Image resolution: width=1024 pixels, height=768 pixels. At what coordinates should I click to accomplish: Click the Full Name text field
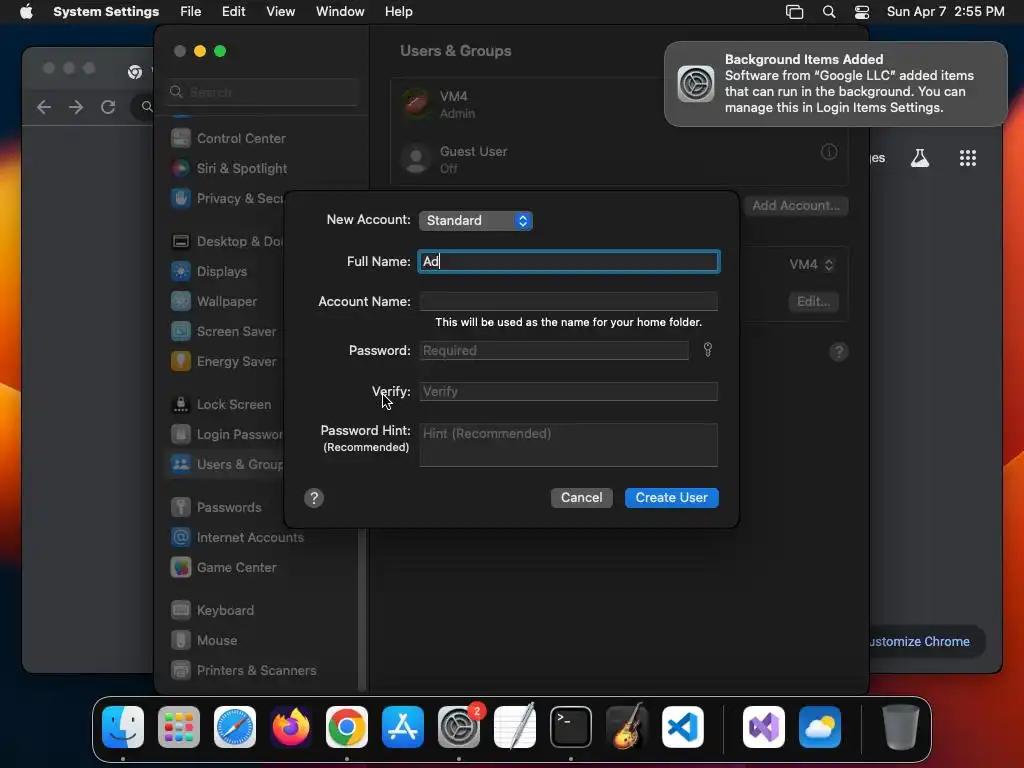click(569, 261)
